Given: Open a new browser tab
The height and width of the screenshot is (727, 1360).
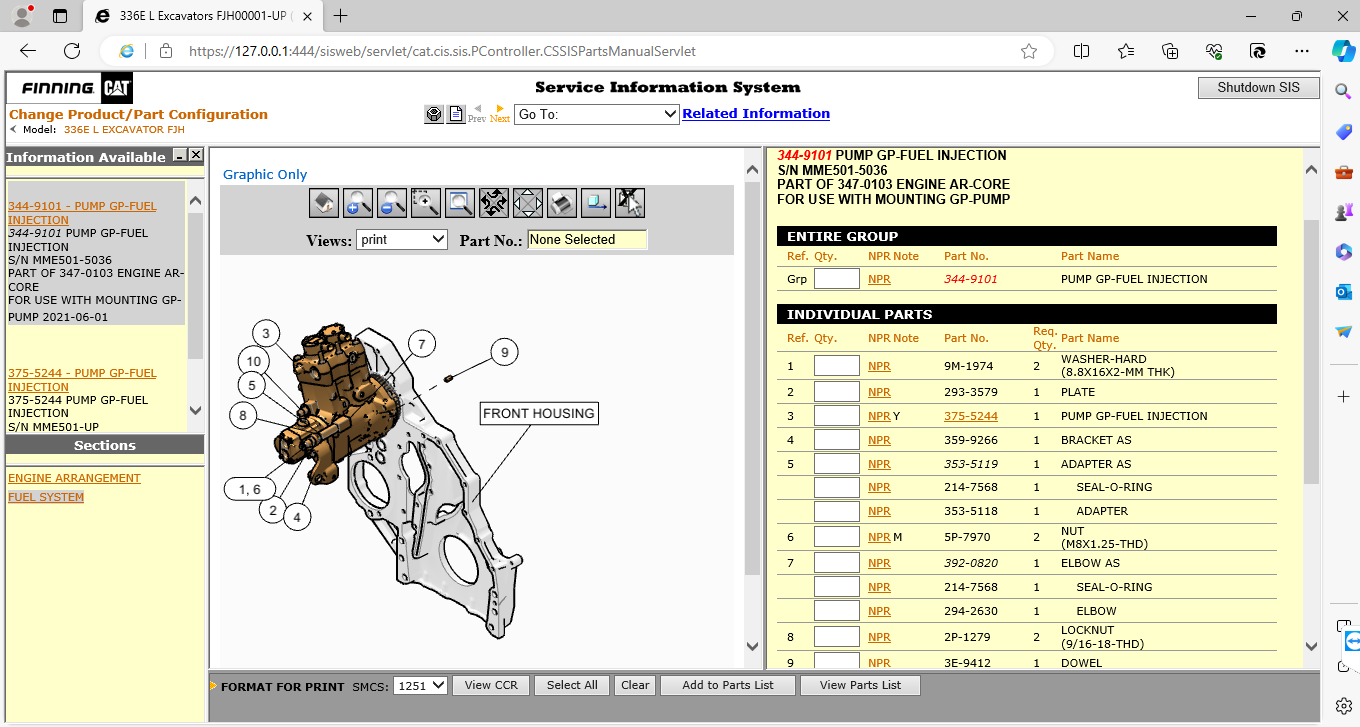Looking at the screenshot, I should (341, 15).
